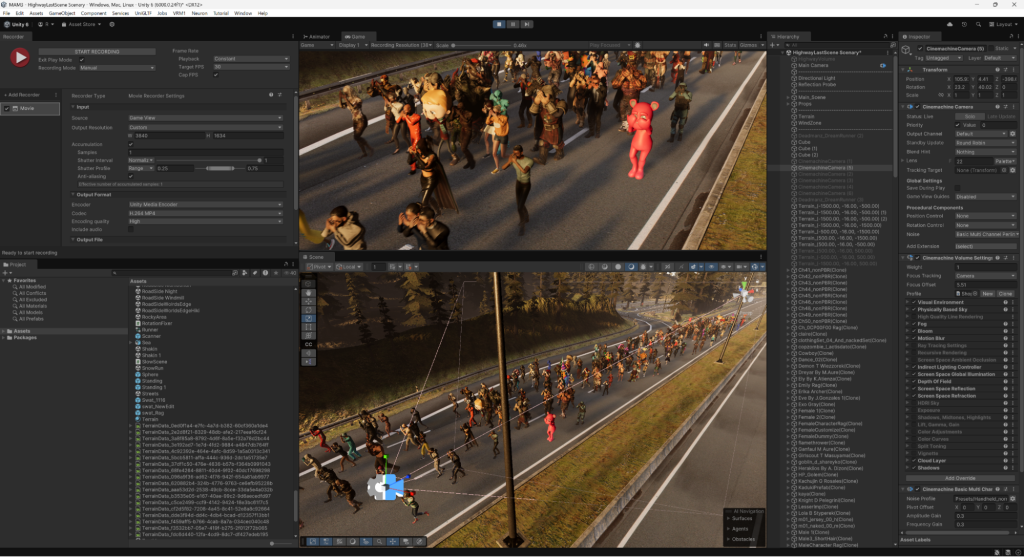This screenshot has width=1024, height=557.
Task: Click the Main Camera visibility eye icon
Action: (x=883, y=65)
